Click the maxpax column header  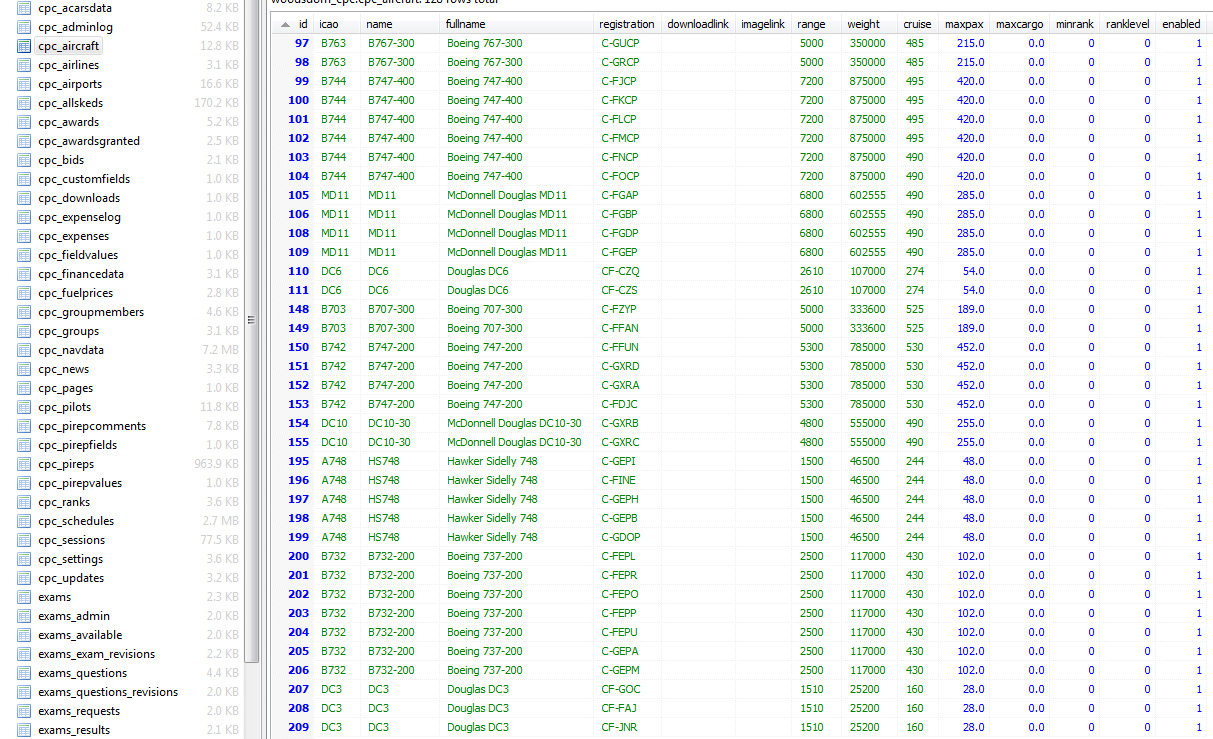pyautogui.click(x=965, y=24)
